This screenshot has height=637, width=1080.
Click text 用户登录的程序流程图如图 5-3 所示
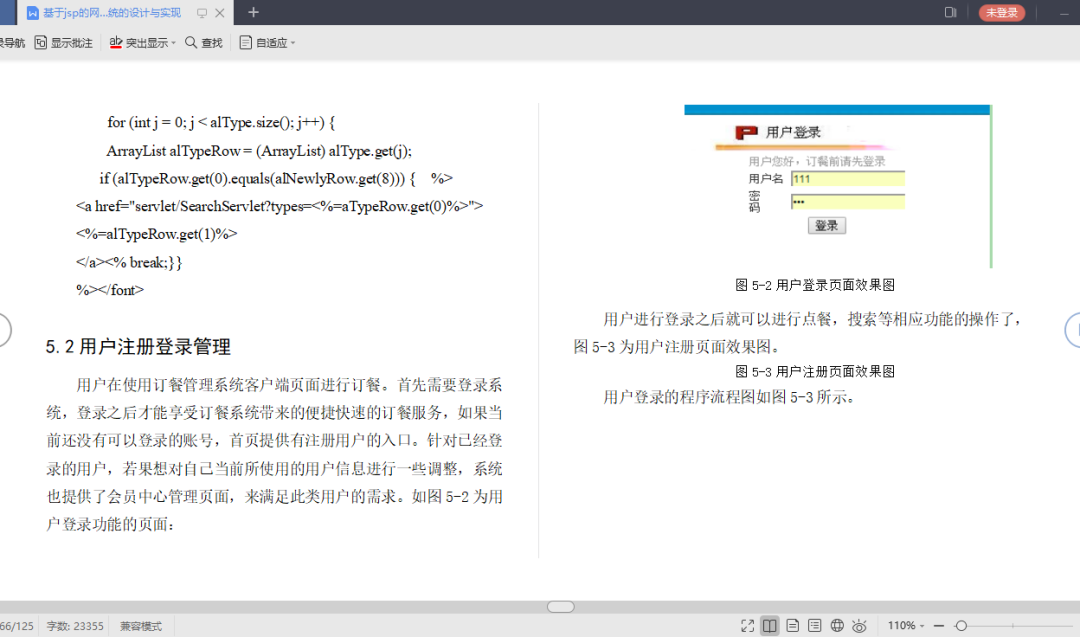729,397
